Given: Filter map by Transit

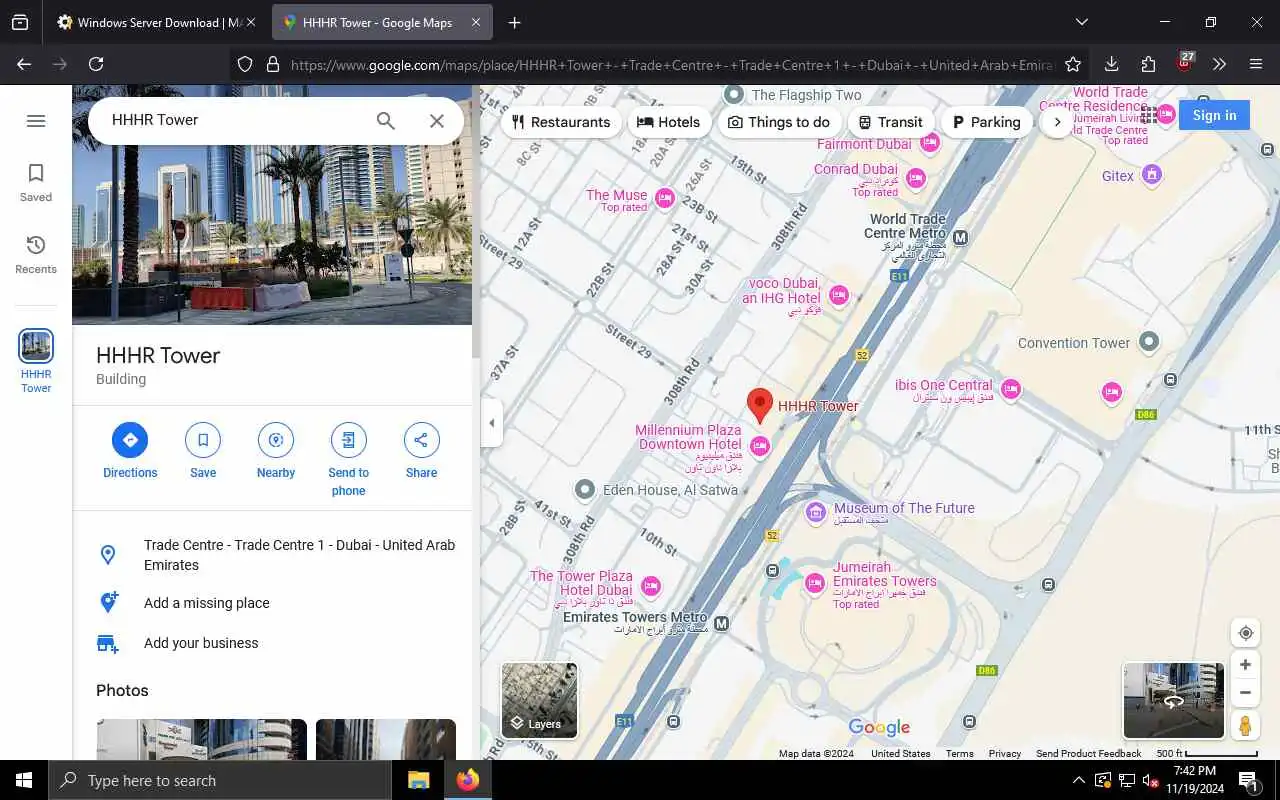Looking at the screenshot, I should 890,122.
